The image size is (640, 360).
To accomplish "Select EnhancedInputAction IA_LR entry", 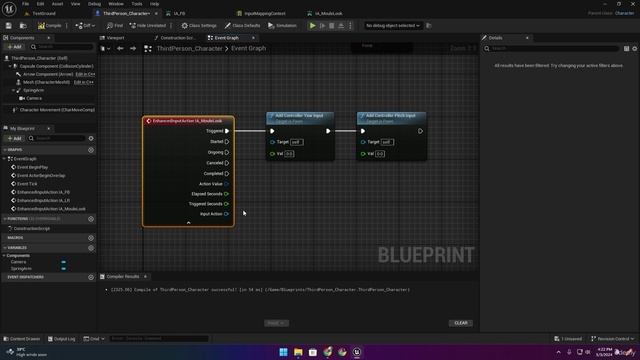I will click(43, 200).
